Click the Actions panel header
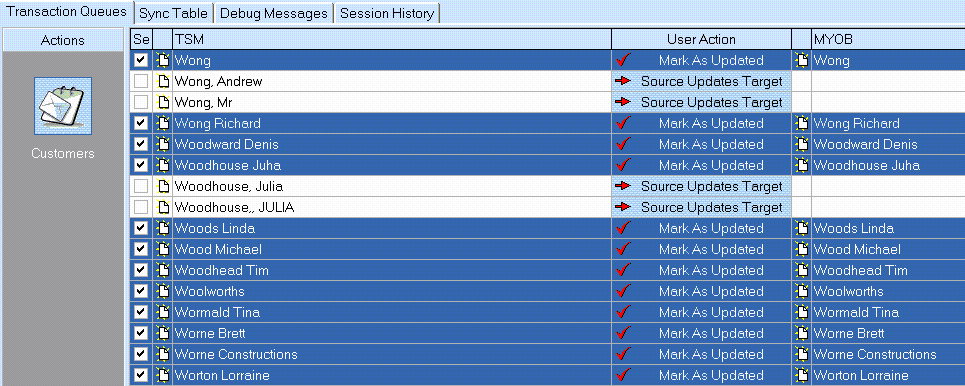 coord(63,40)
